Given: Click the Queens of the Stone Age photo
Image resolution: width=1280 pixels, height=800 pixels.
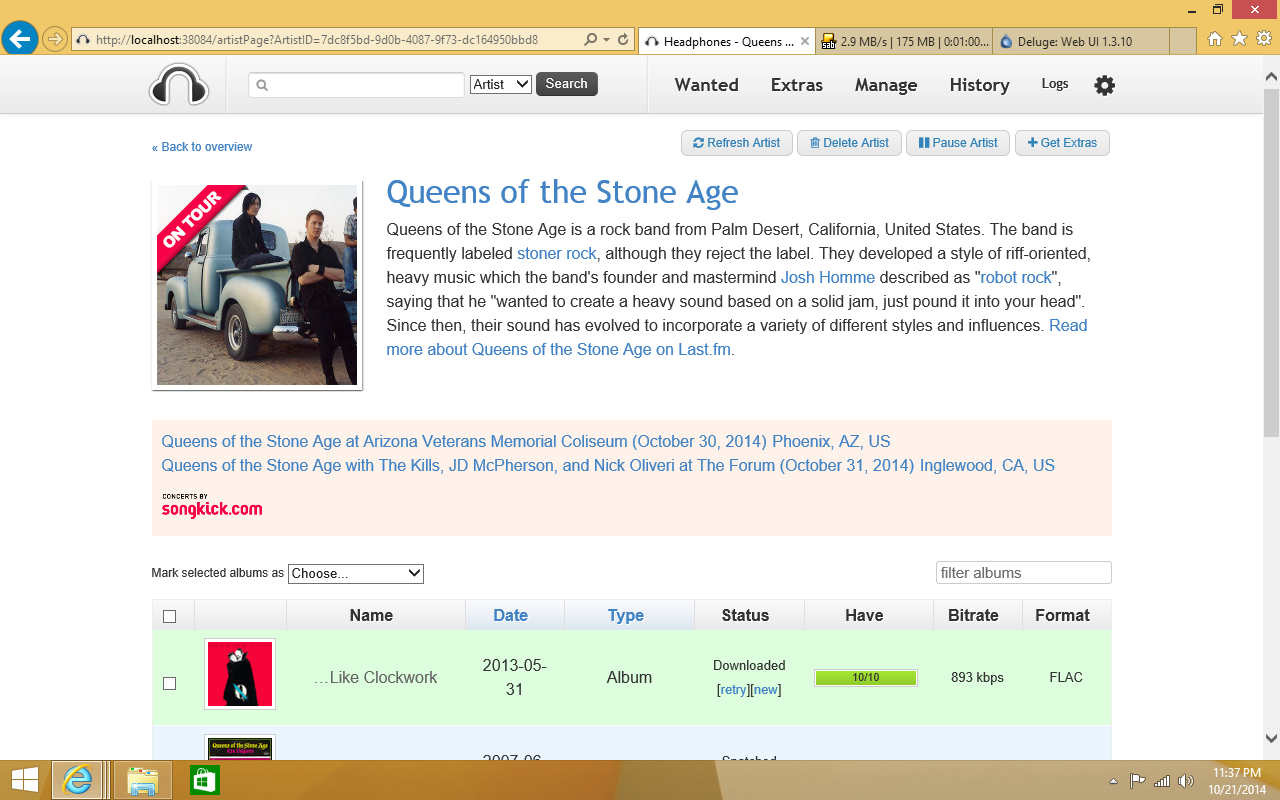Looking at the screenshot, I should 257,285.
